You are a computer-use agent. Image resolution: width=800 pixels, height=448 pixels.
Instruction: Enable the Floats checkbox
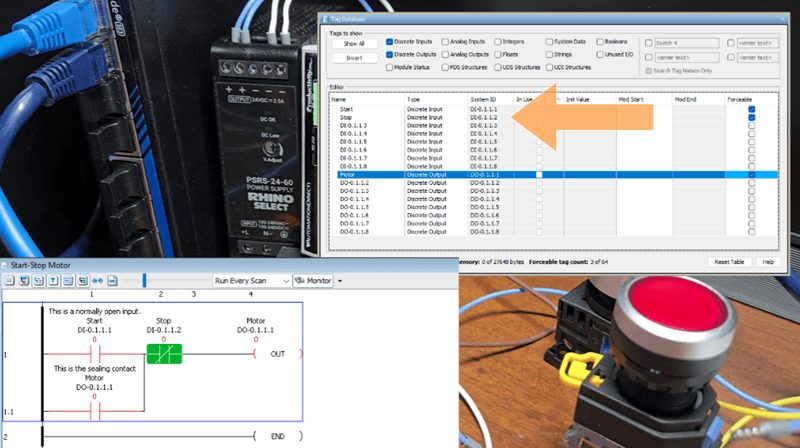[x=497, y=55]
